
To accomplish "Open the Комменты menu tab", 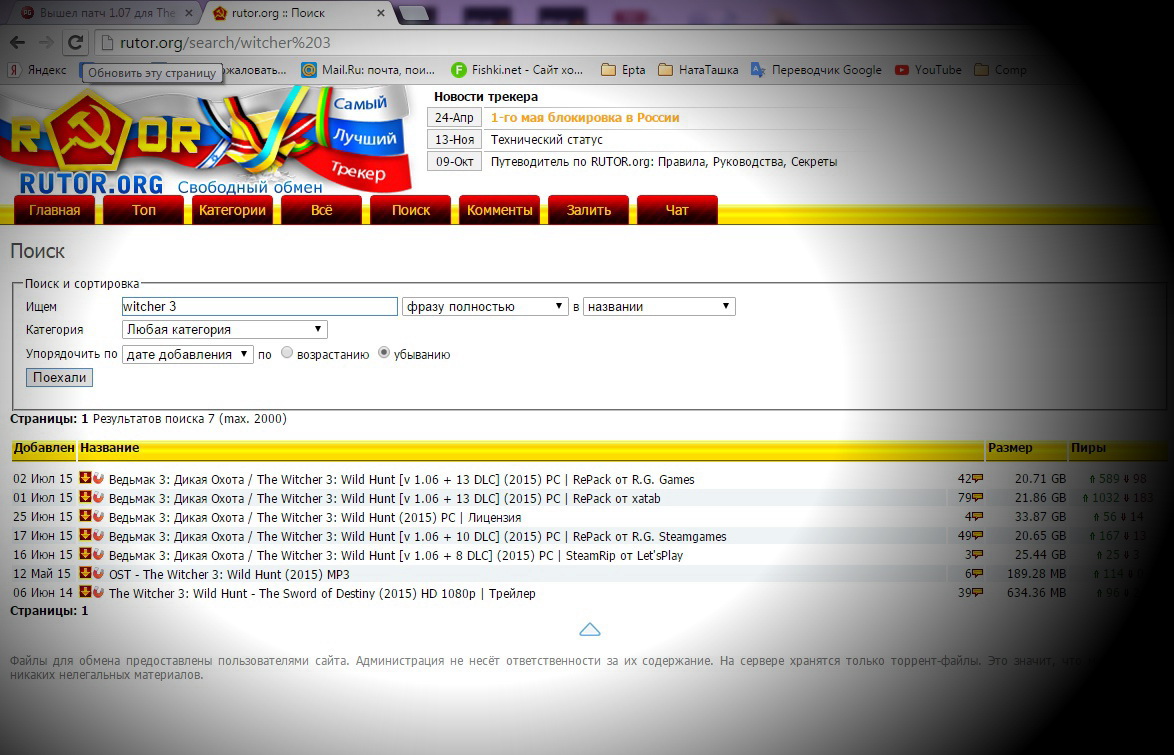I will pos(499,210).
